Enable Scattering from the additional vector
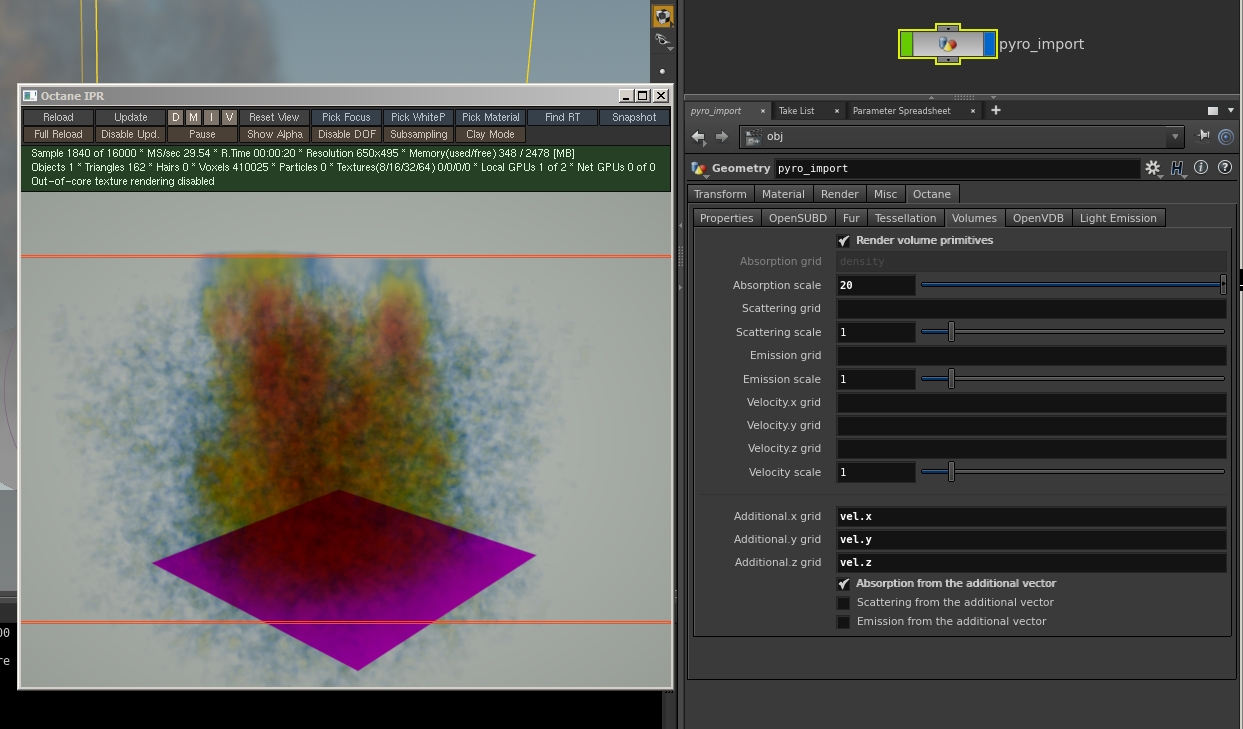This screenshot has width=1243, height=729. tap(844, 603)
